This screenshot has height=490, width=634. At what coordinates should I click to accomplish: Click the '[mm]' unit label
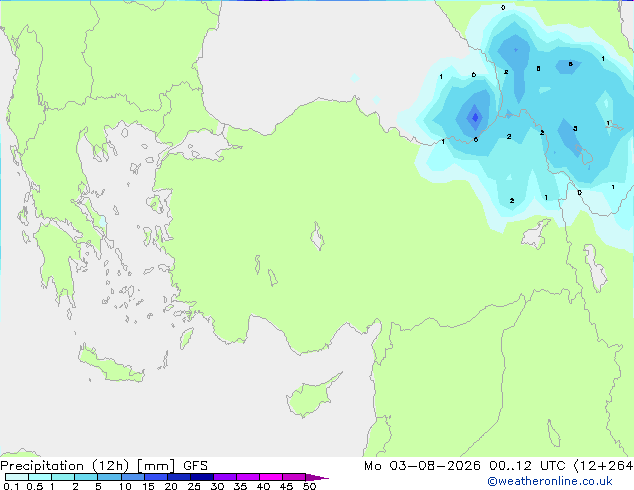point(156,466)
